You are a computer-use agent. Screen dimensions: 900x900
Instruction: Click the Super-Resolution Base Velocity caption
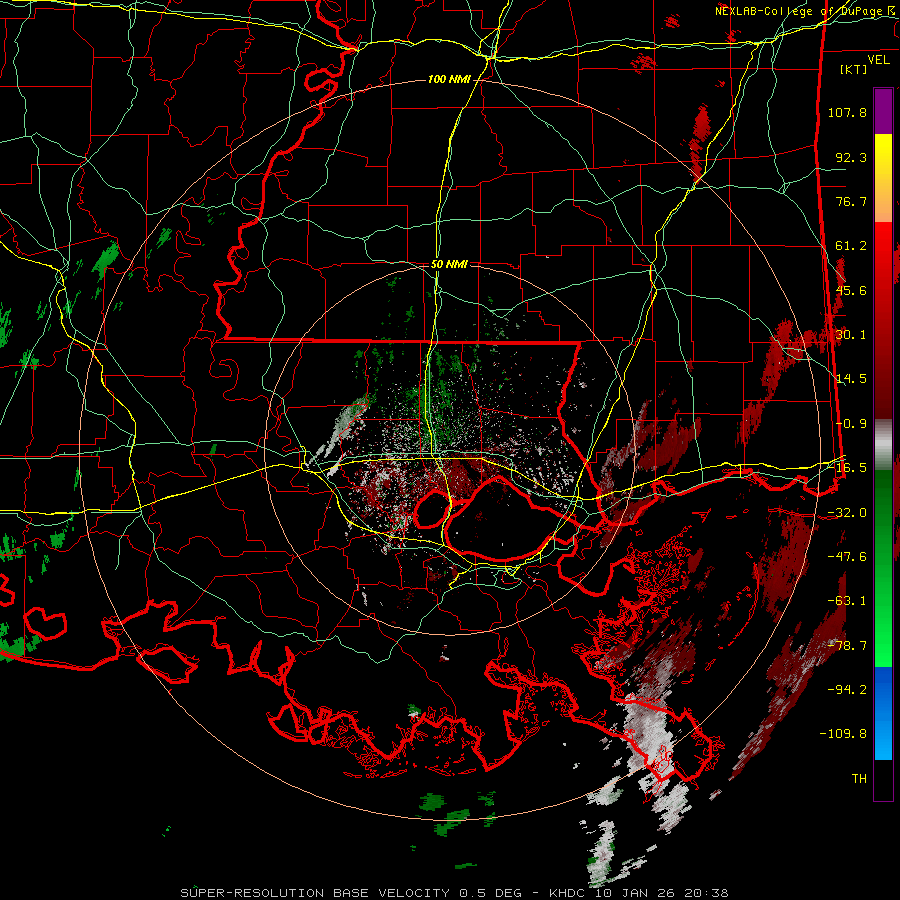454,893
